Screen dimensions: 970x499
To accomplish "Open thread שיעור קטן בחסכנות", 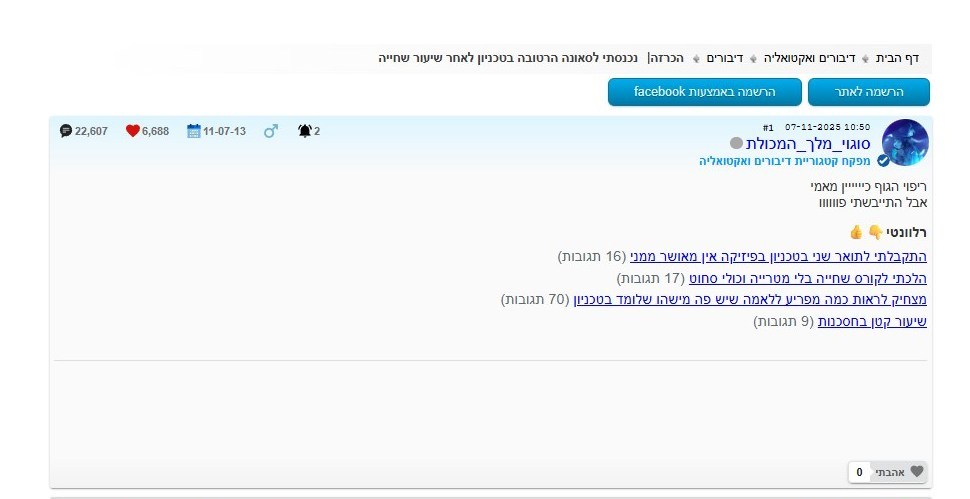I will [x=872, y=322].
